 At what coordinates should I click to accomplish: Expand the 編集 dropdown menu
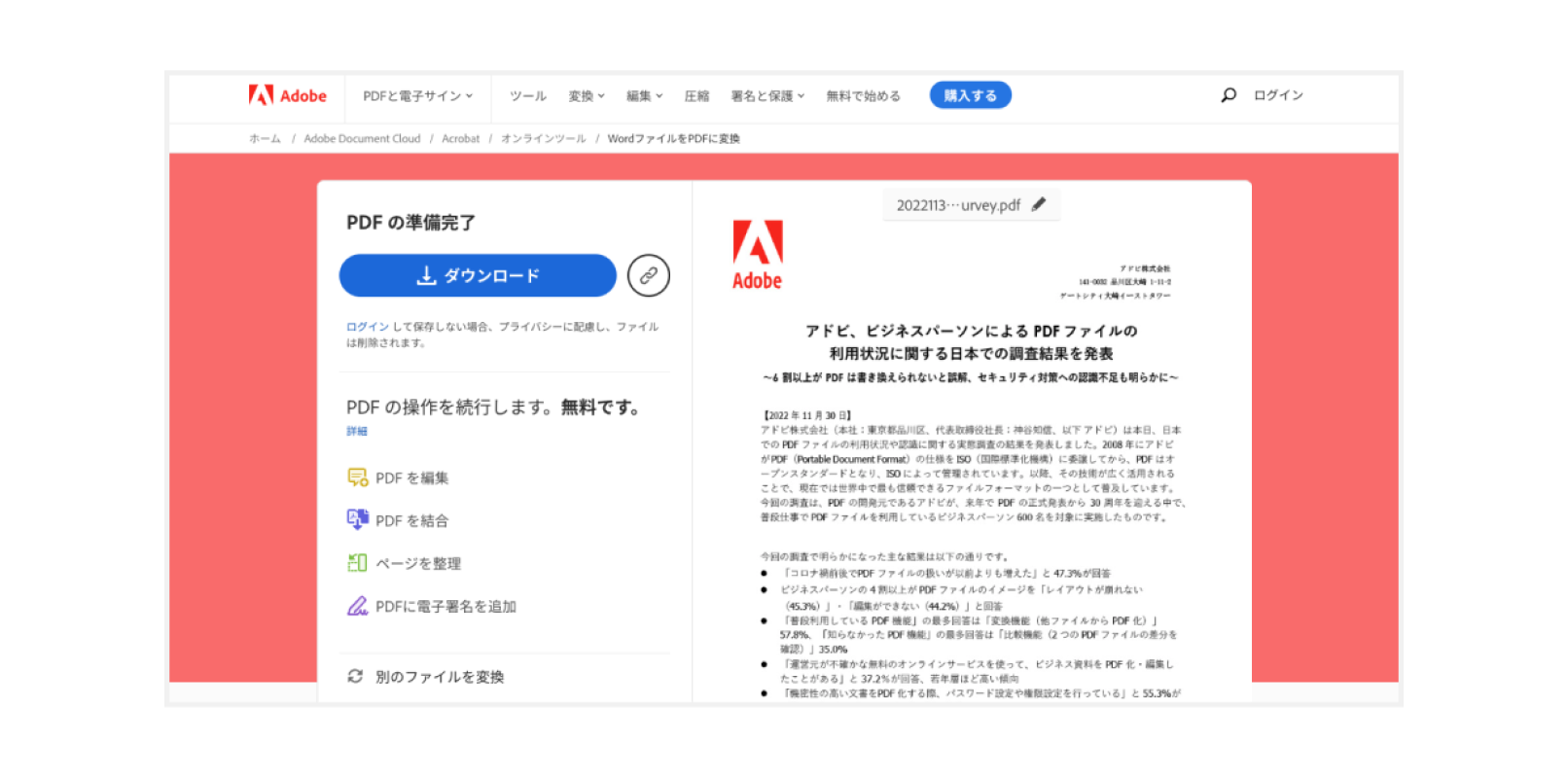pyautogui.click(x=645, y=95)
